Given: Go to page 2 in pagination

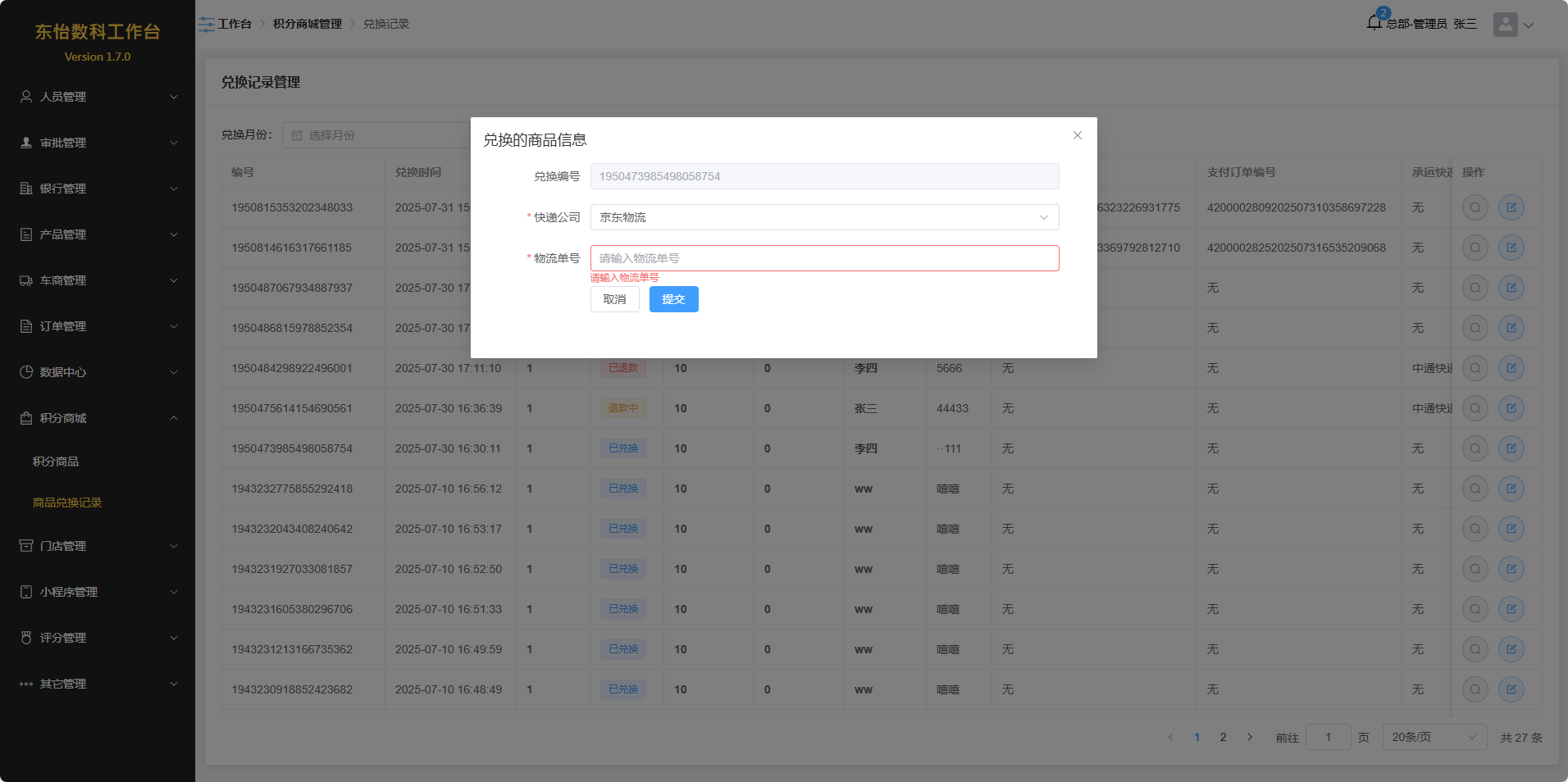Looking at the screenshot, I should click(1223, 737).
